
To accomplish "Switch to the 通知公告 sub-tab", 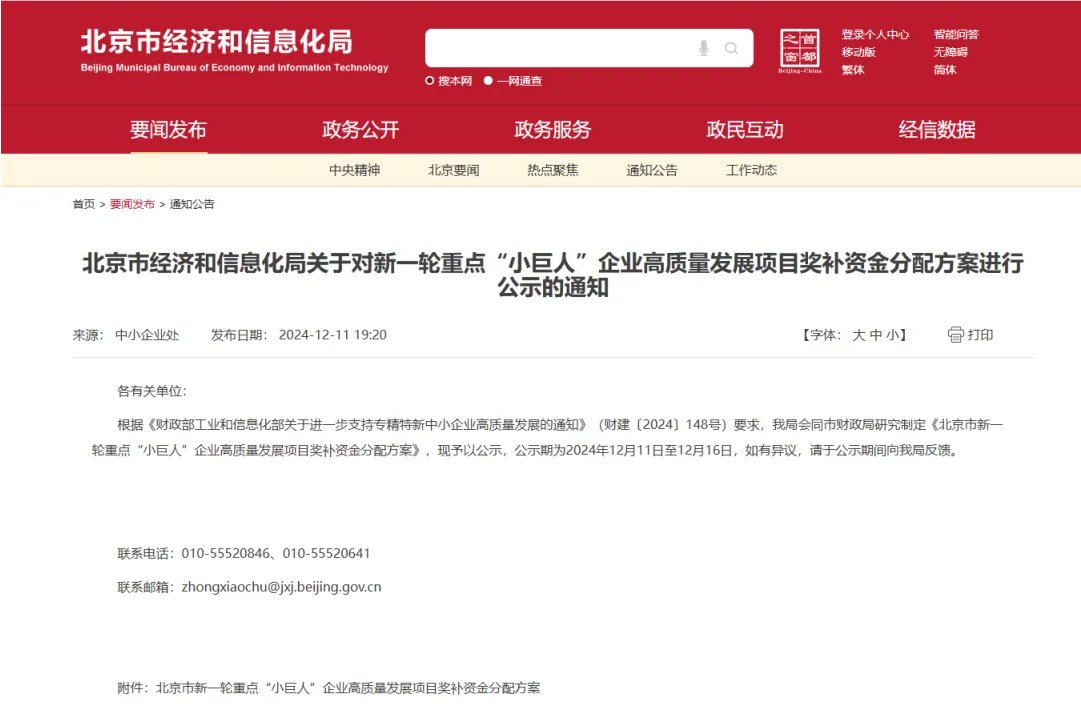I will 652,170.
